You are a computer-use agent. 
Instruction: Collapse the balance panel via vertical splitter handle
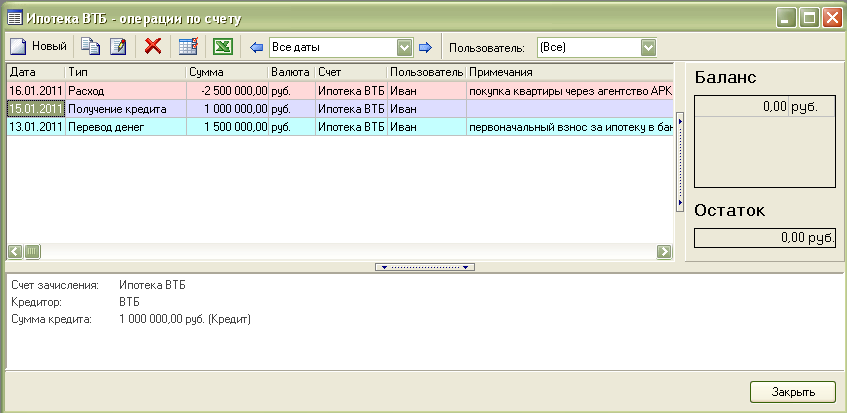(x=680, y=161)
